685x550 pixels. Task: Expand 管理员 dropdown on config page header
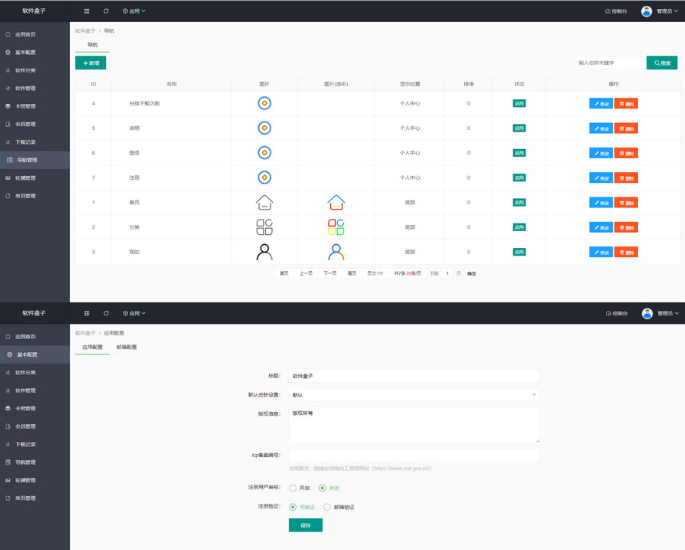(668, 313)
